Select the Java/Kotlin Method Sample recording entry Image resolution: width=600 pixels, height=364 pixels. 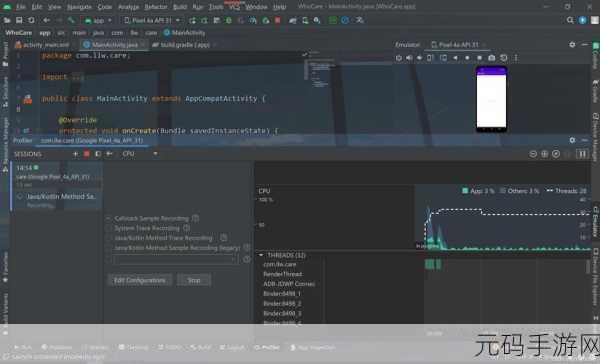(57, 200)
